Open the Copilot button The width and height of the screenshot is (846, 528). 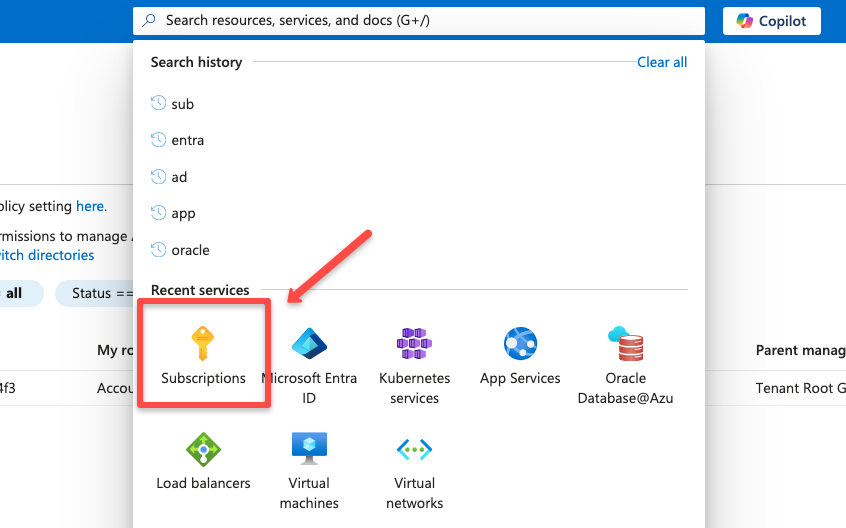772,20
